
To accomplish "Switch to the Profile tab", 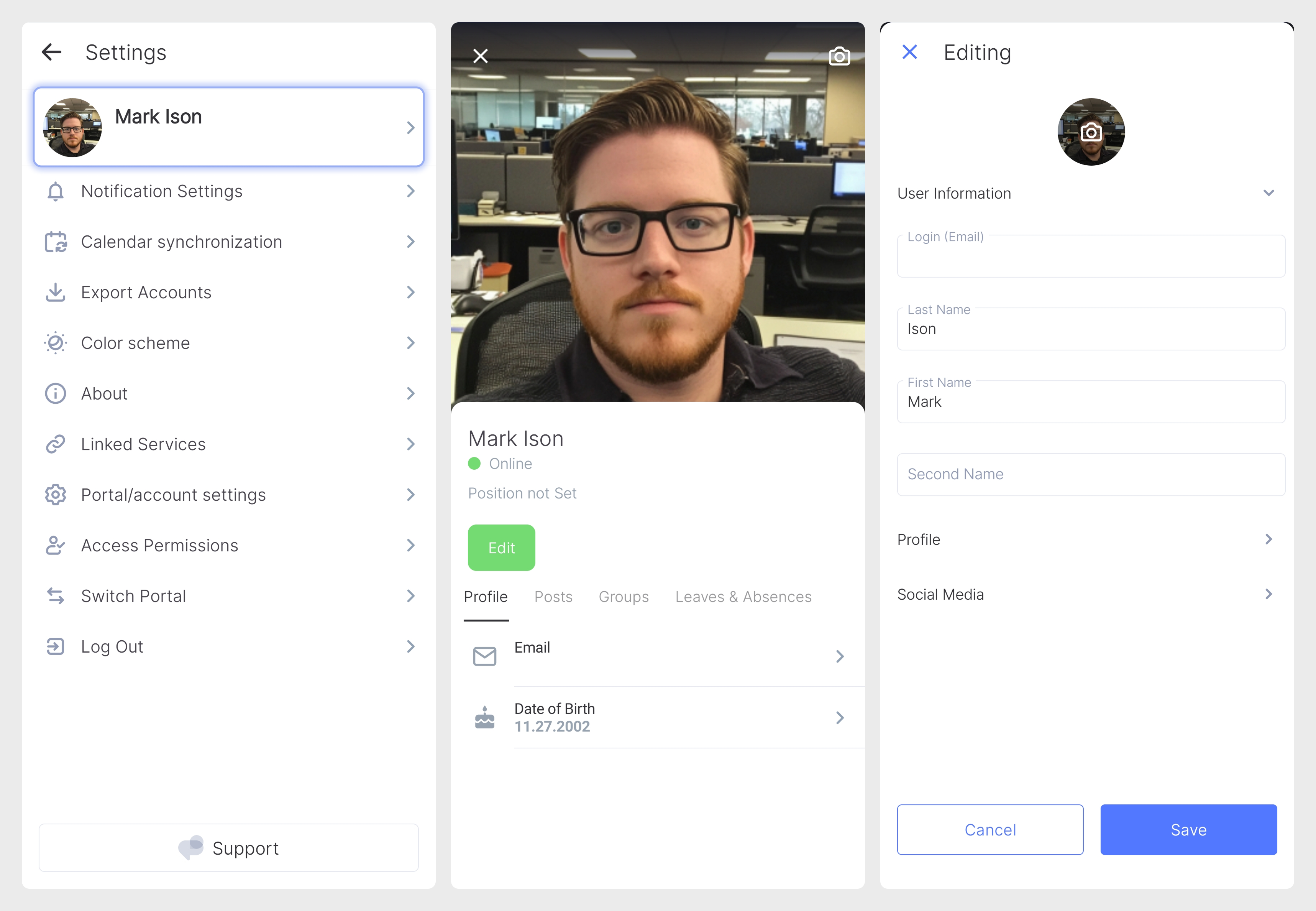I will click(486, 597).
